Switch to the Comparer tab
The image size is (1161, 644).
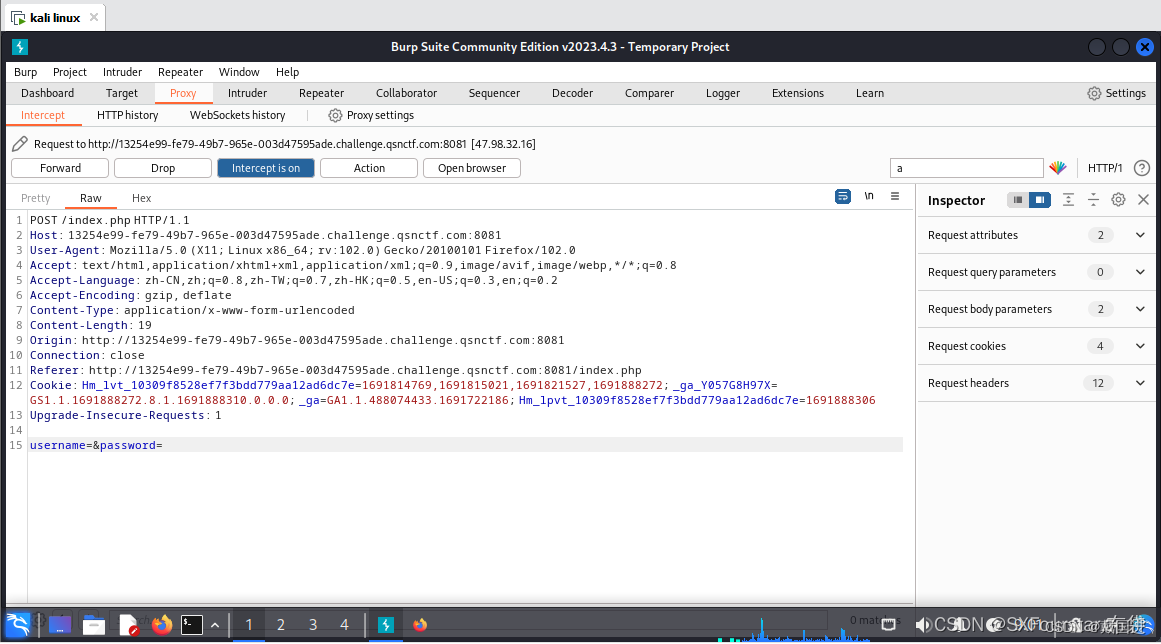(649, 93)
